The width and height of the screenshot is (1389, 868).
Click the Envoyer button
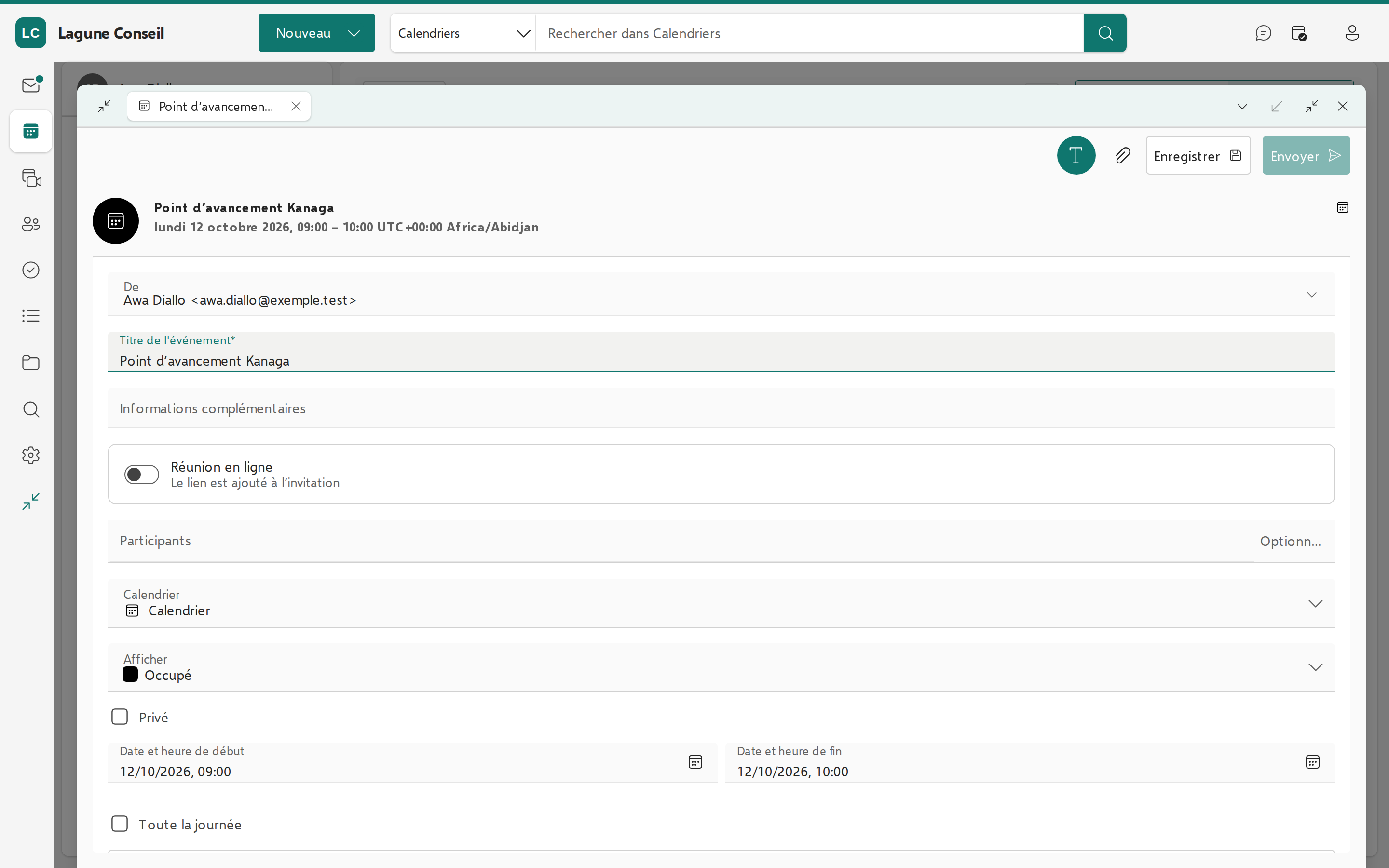pyautogui.click(x=1306, y=155)
